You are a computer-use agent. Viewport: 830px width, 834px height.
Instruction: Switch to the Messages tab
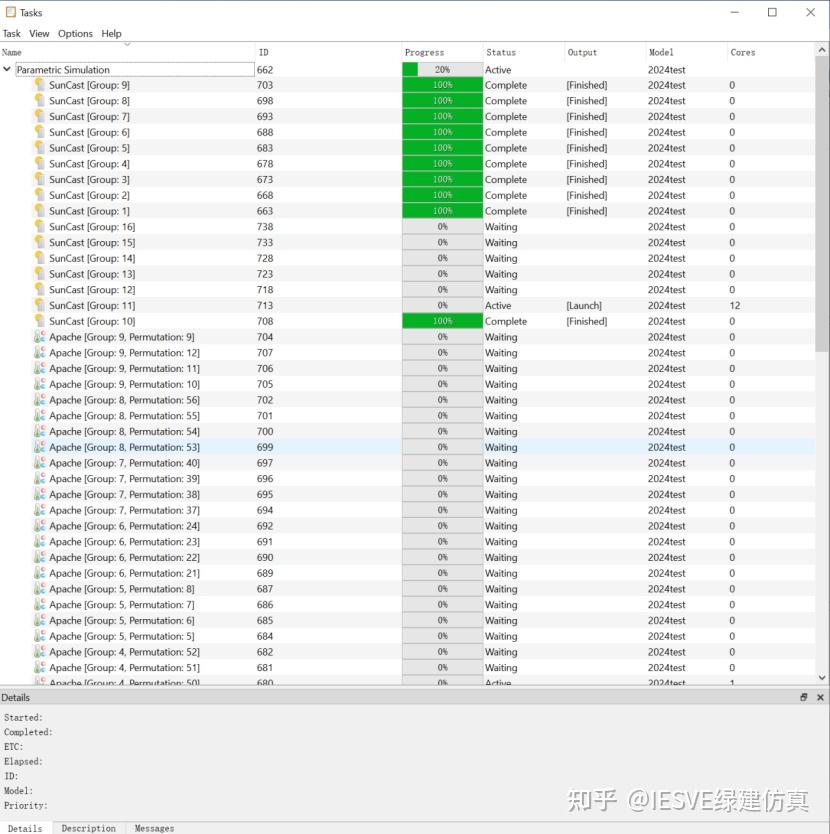pos(154,828)
